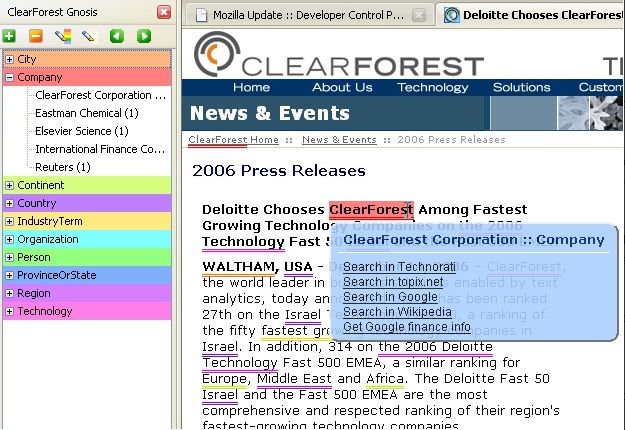Click the orange minus collapse-all icon
This screenshot has width=625, height=430.
pyautogui.click(x=36, y=36)
